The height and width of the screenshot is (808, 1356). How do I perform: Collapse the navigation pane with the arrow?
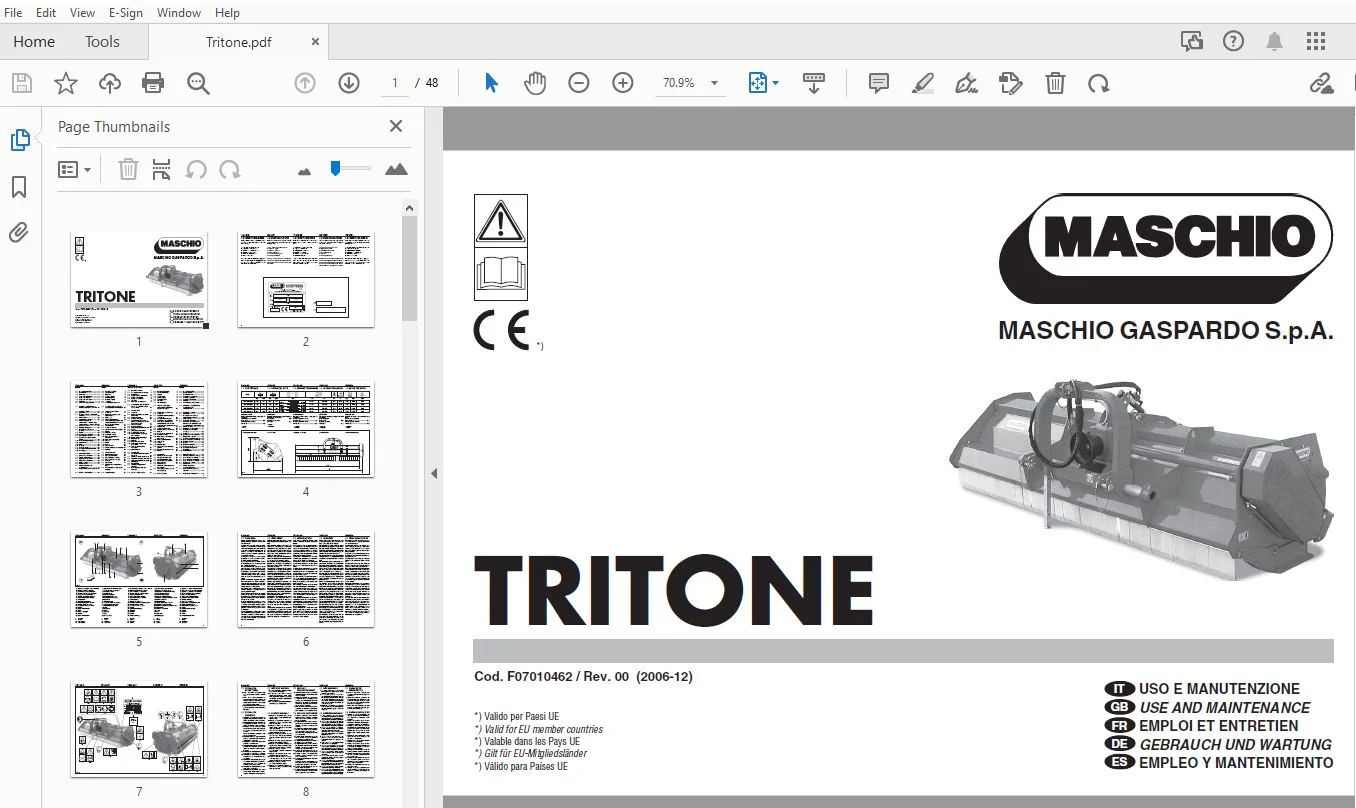pyautogui.click(x=434, y=473)
